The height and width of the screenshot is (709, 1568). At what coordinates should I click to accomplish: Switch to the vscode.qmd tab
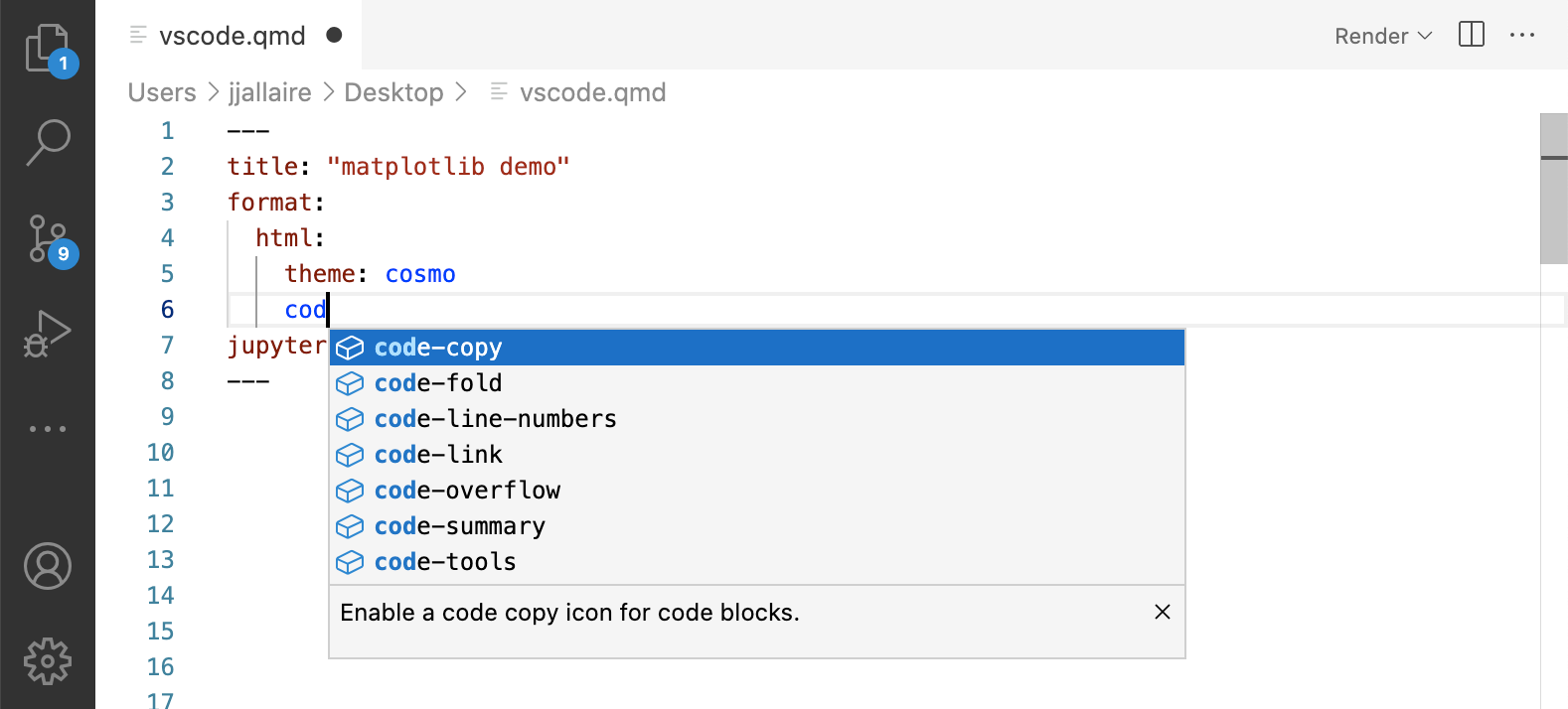[232, 35]
